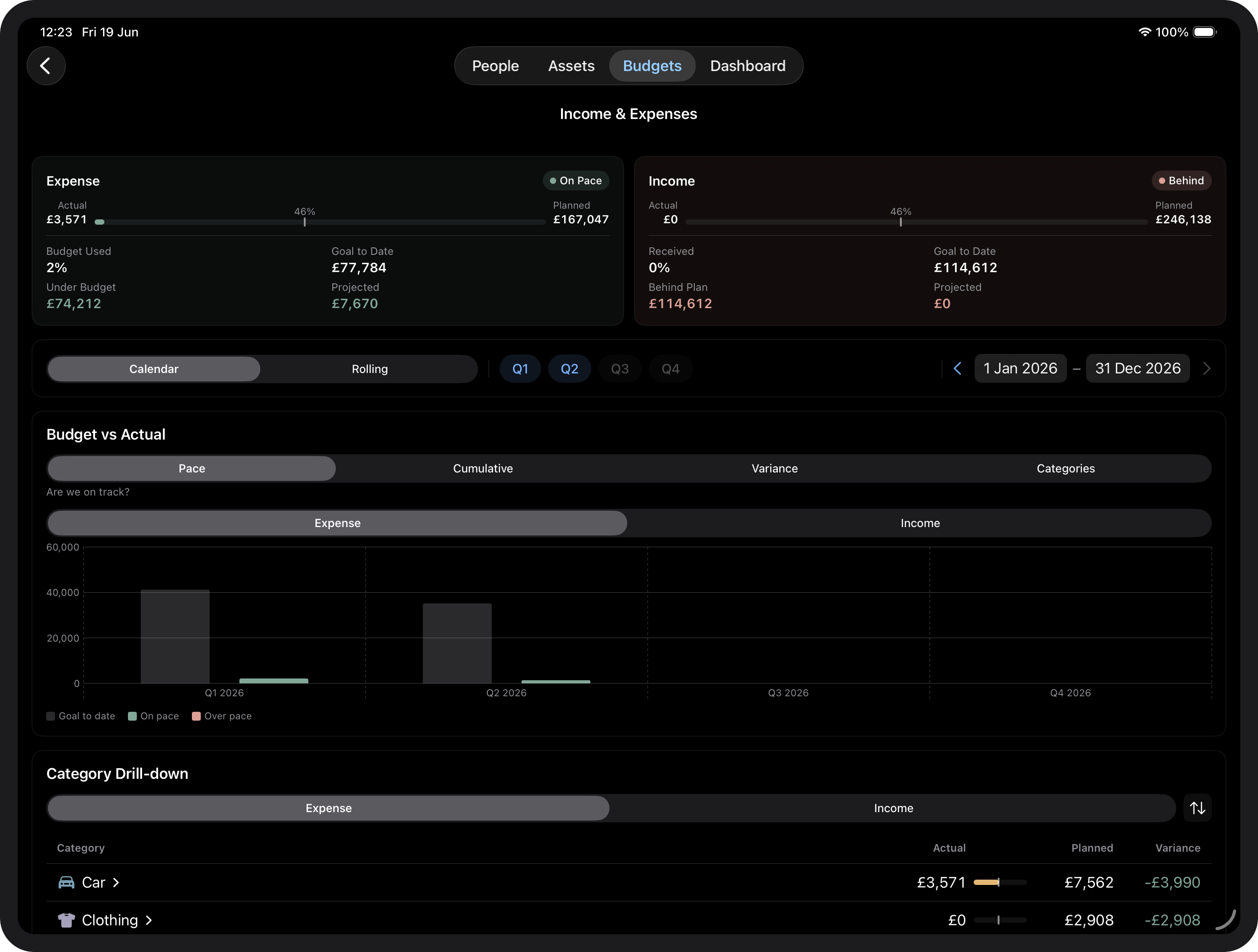This screenshot has width=1258, height=952.
Task: Open the Dashboard tab
Action: (748, 66)
